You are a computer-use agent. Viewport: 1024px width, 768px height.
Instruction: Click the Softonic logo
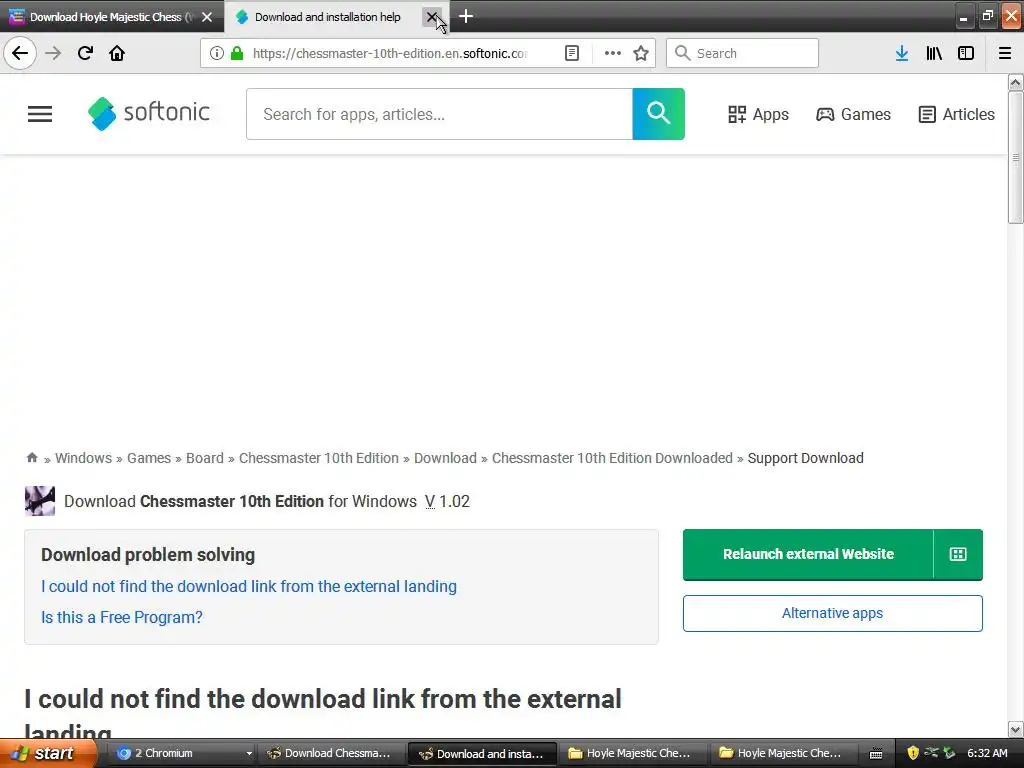pos(149,114)
